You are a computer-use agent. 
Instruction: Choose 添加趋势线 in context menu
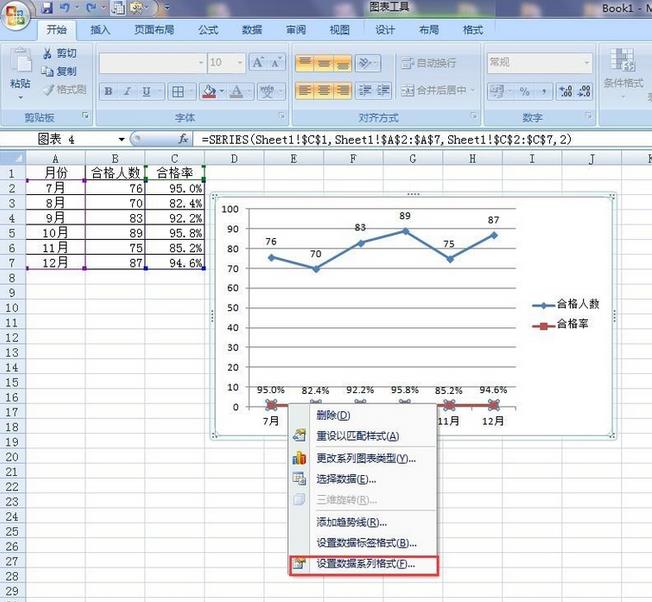[363, 522]
